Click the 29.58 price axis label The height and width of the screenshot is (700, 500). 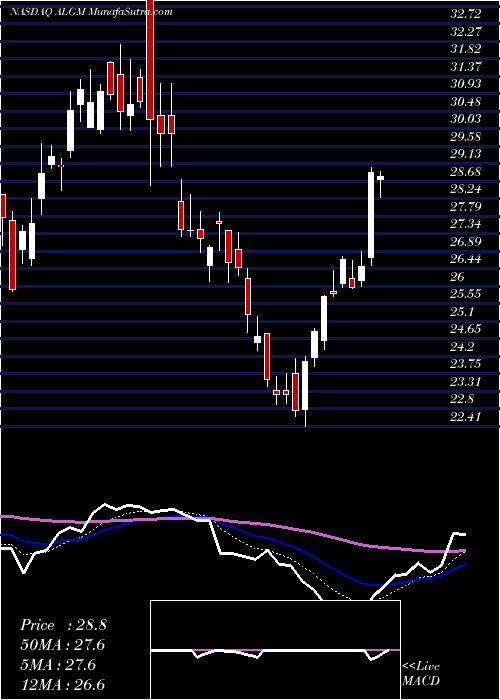point(466,137)
